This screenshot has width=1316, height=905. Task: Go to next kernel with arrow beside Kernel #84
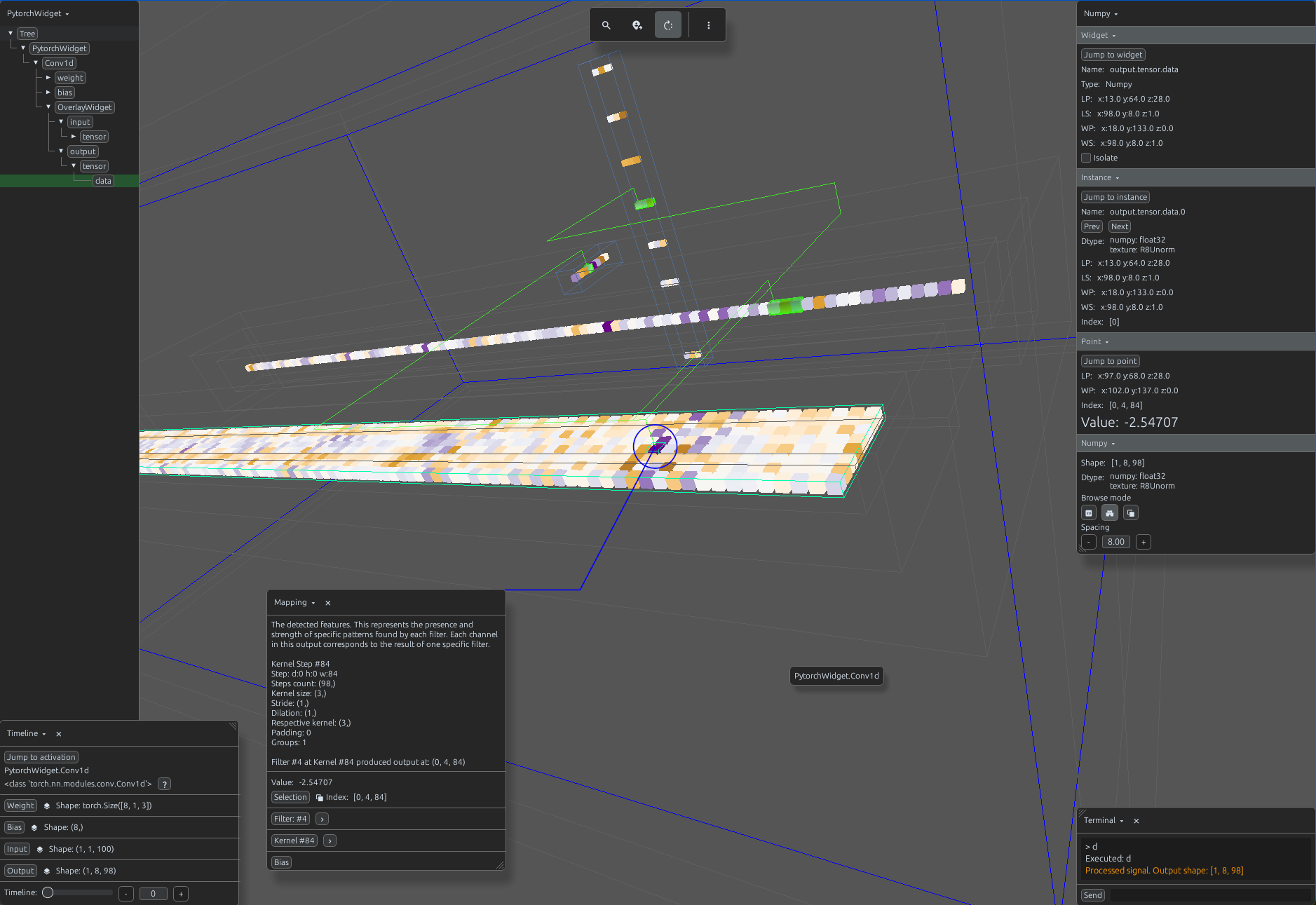click(330, 841)
